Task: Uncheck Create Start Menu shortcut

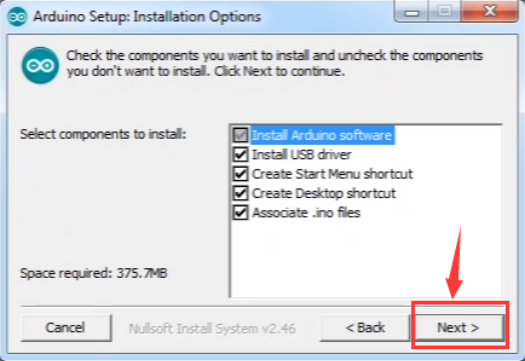Action: pyautogui.click(x=240, y=174)
